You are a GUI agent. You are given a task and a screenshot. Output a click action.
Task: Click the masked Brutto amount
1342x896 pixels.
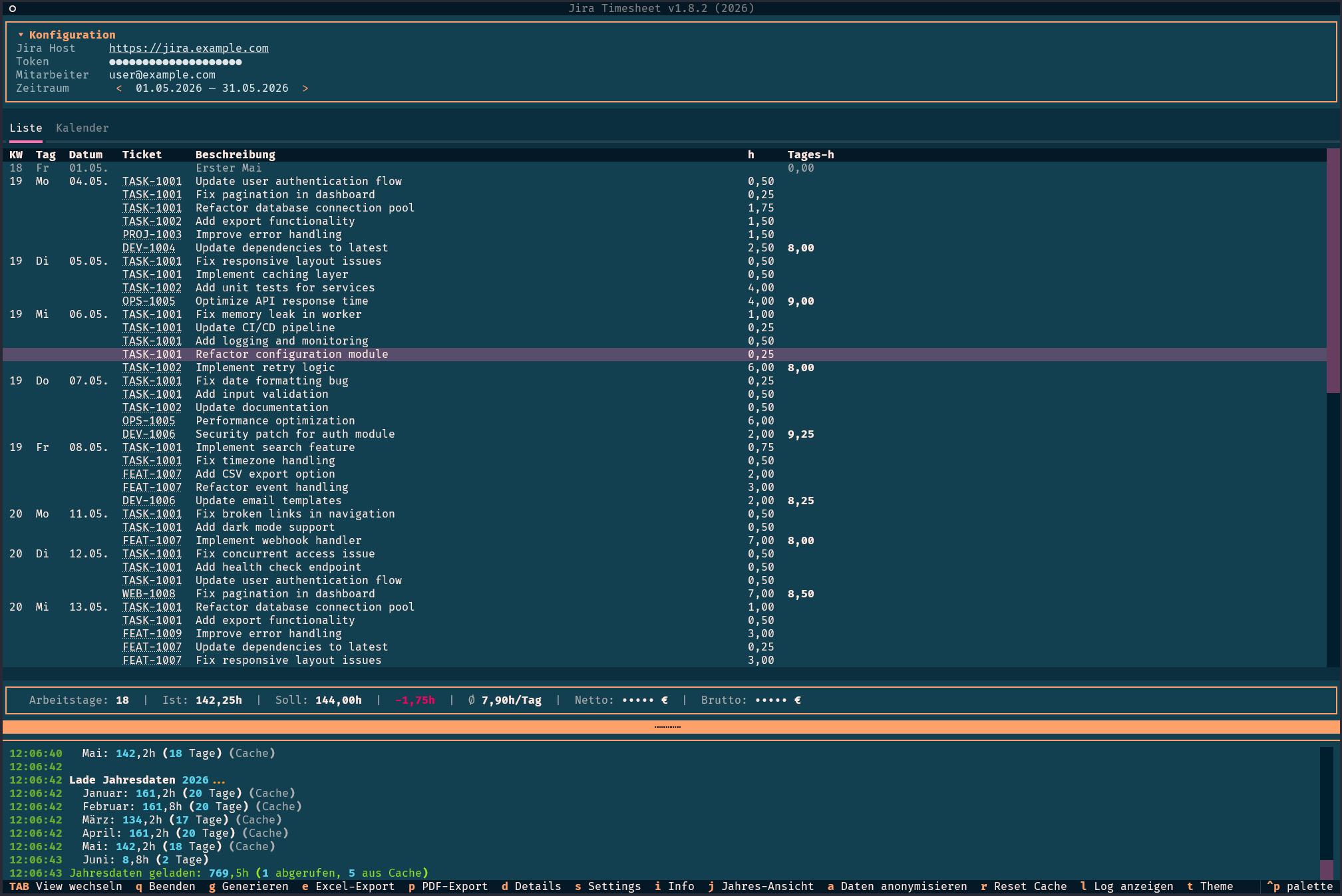(778, 700)
